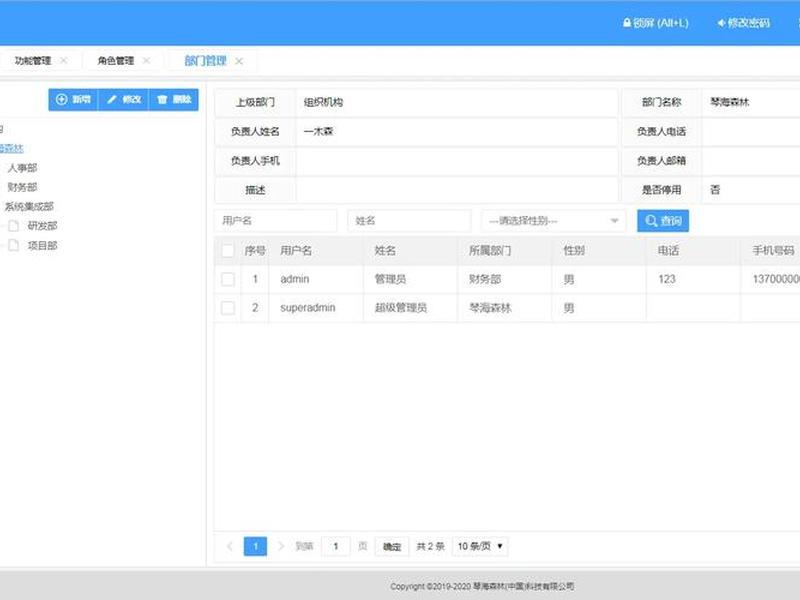Click the empty 负责人手机 field
The height and width of the screenshot is (600, 800).
(457, 161)
